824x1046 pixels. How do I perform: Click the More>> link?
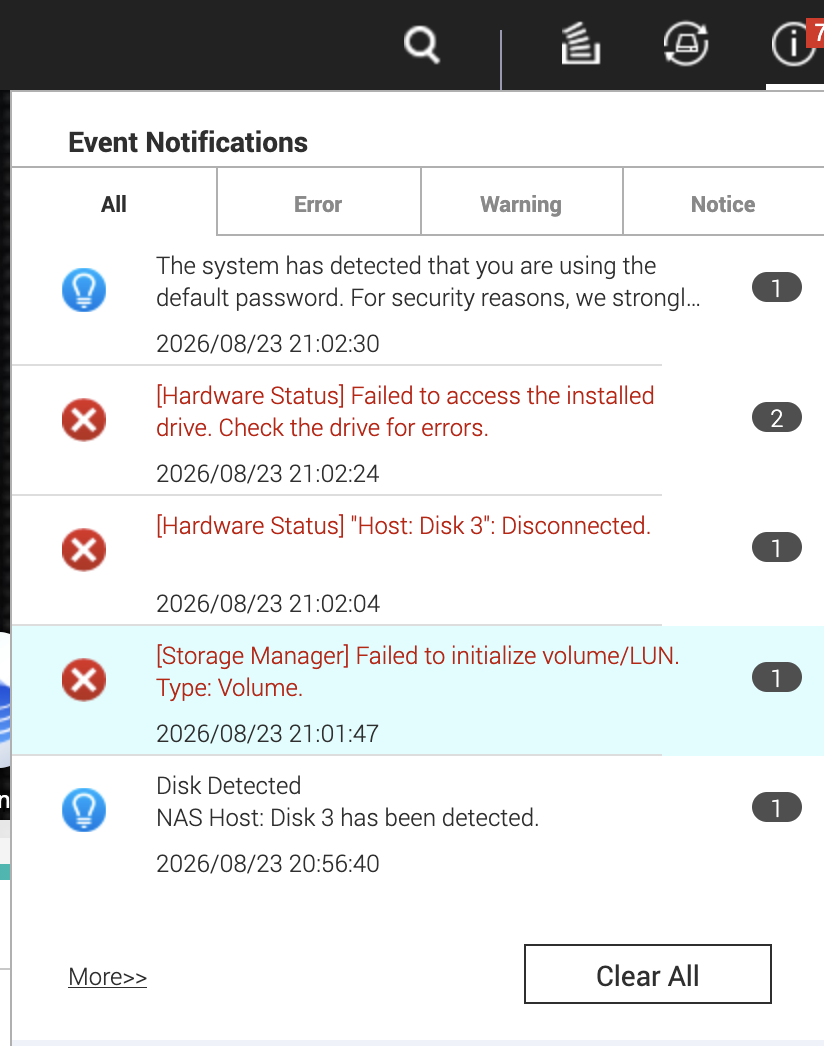click(x=107, y=977)
